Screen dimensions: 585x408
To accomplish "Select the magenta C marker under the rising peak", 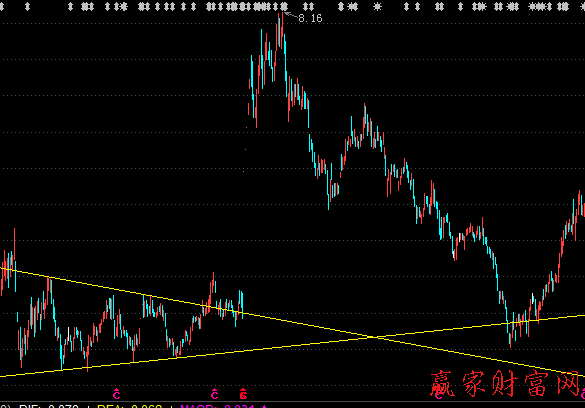I will [x=215, y=393].
